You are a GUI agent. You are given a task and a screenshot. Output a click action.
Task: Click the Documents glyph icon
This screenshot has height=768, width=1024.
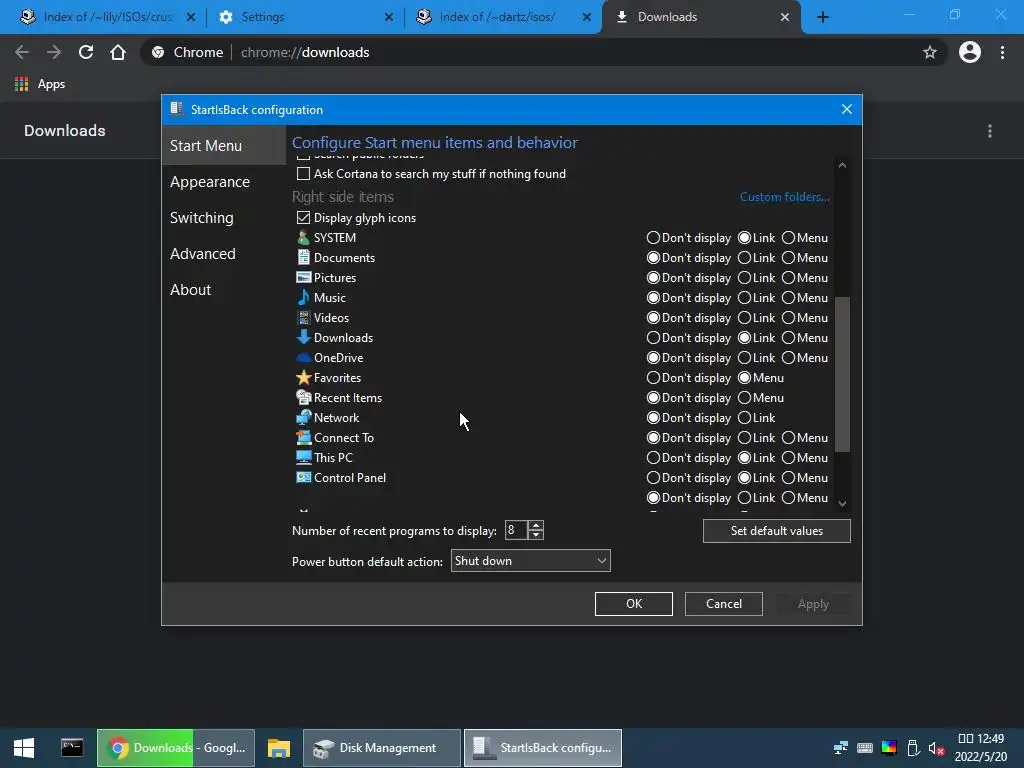[x=303, y=257]
